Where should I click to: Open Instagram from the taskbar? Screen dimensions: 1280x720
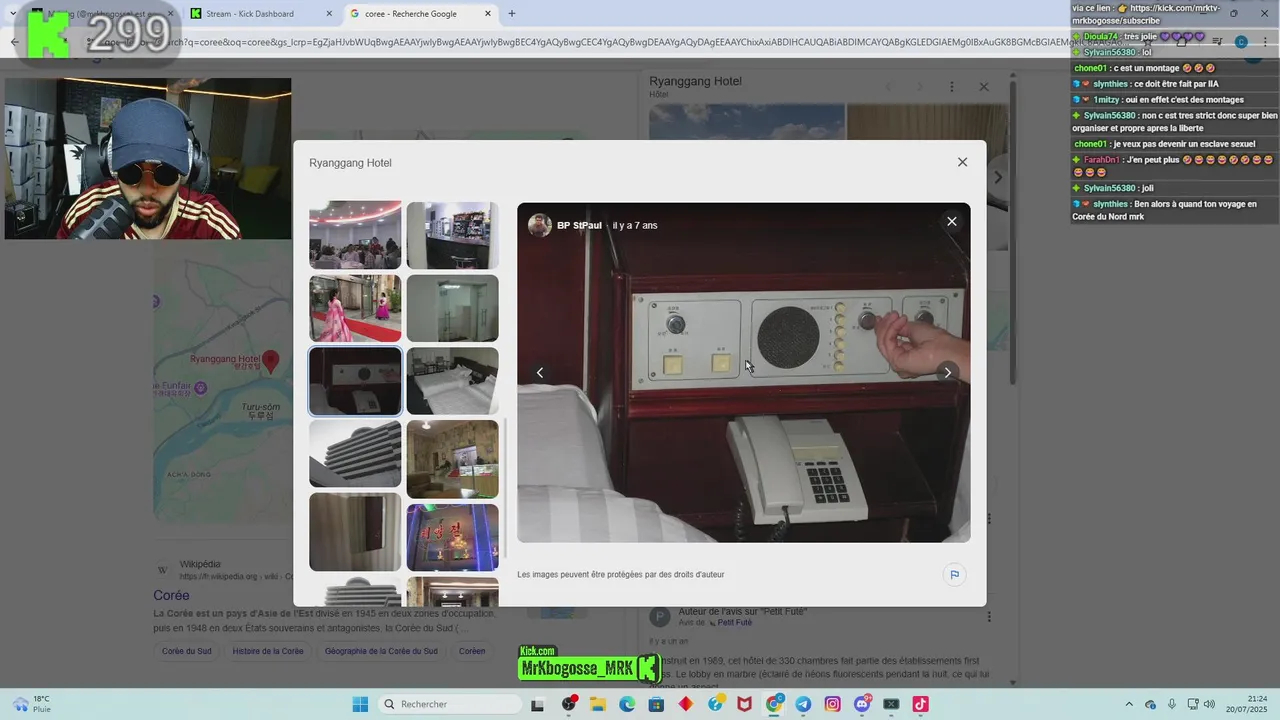pyautogui.click(x=832, y=704)
